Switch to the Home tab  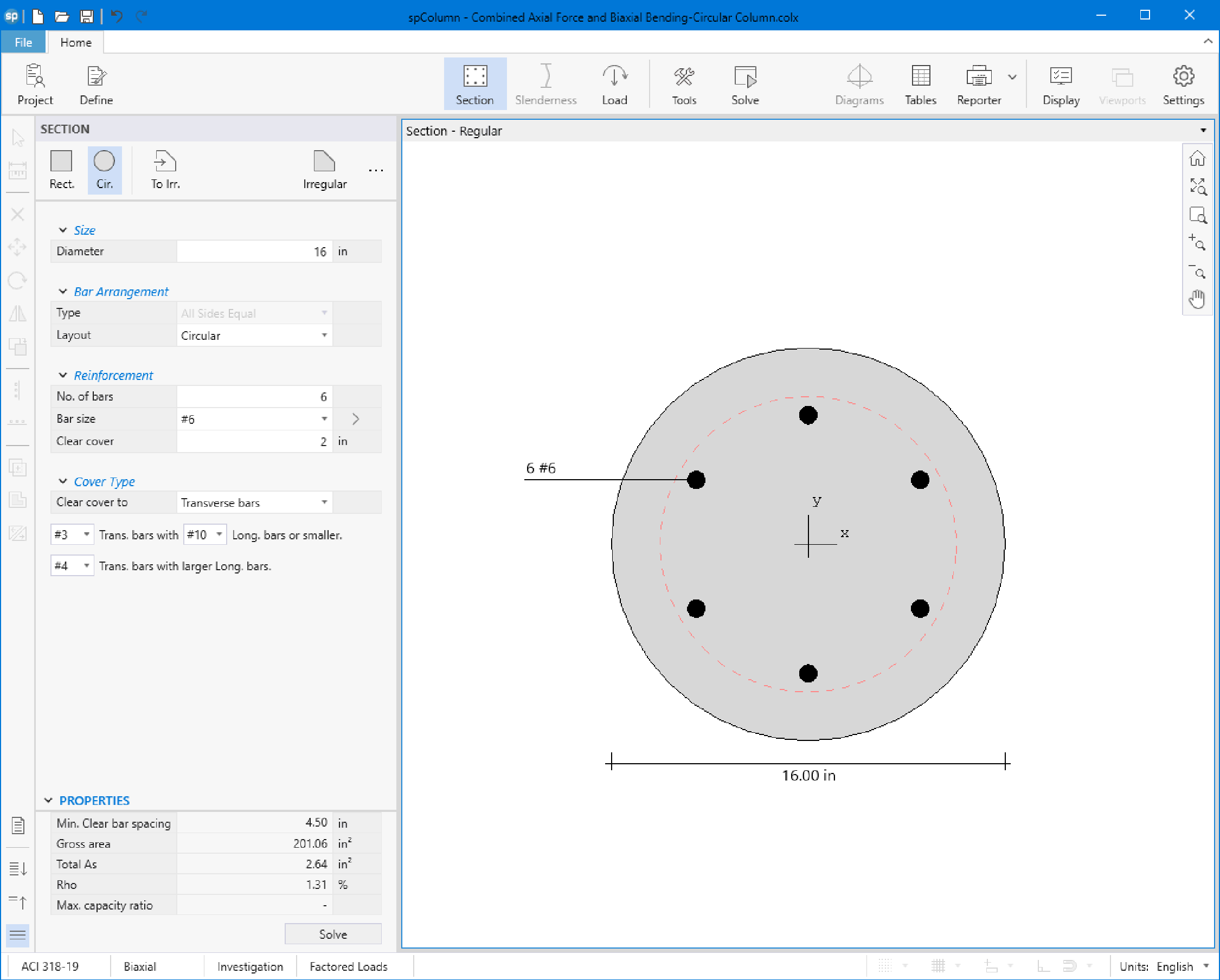click(76, 42)
